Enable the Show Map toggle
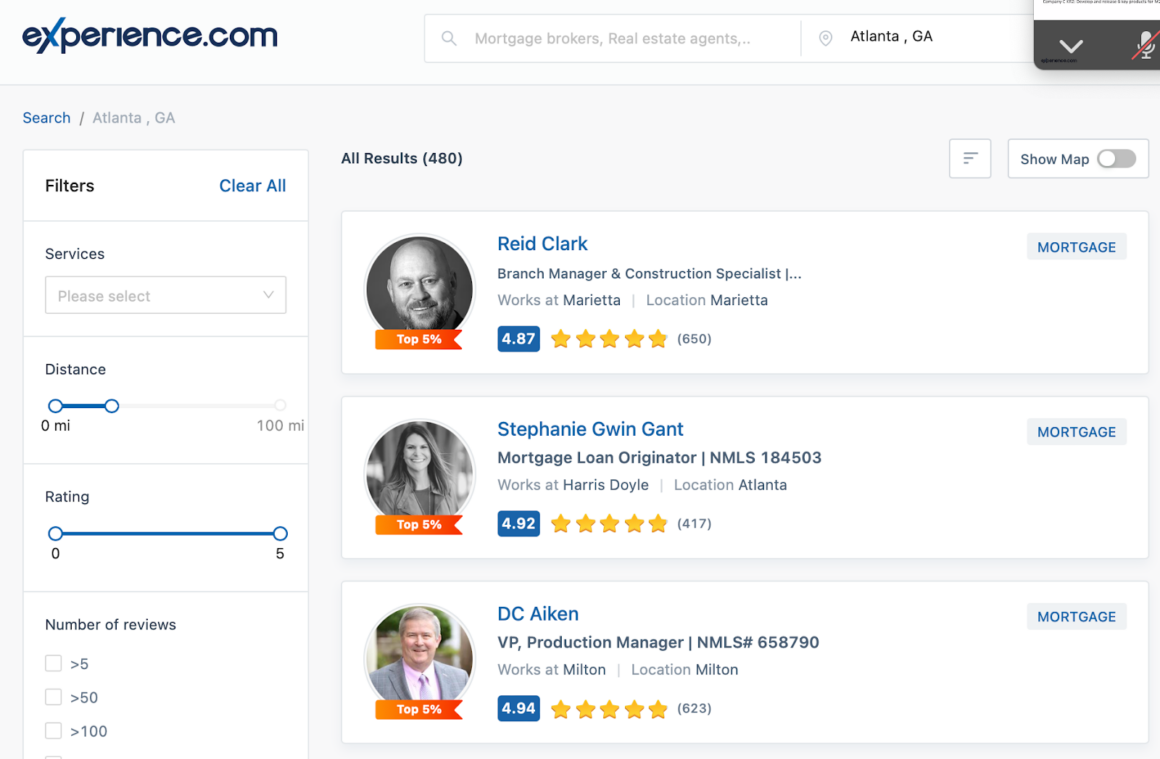 coord(1116,158)
